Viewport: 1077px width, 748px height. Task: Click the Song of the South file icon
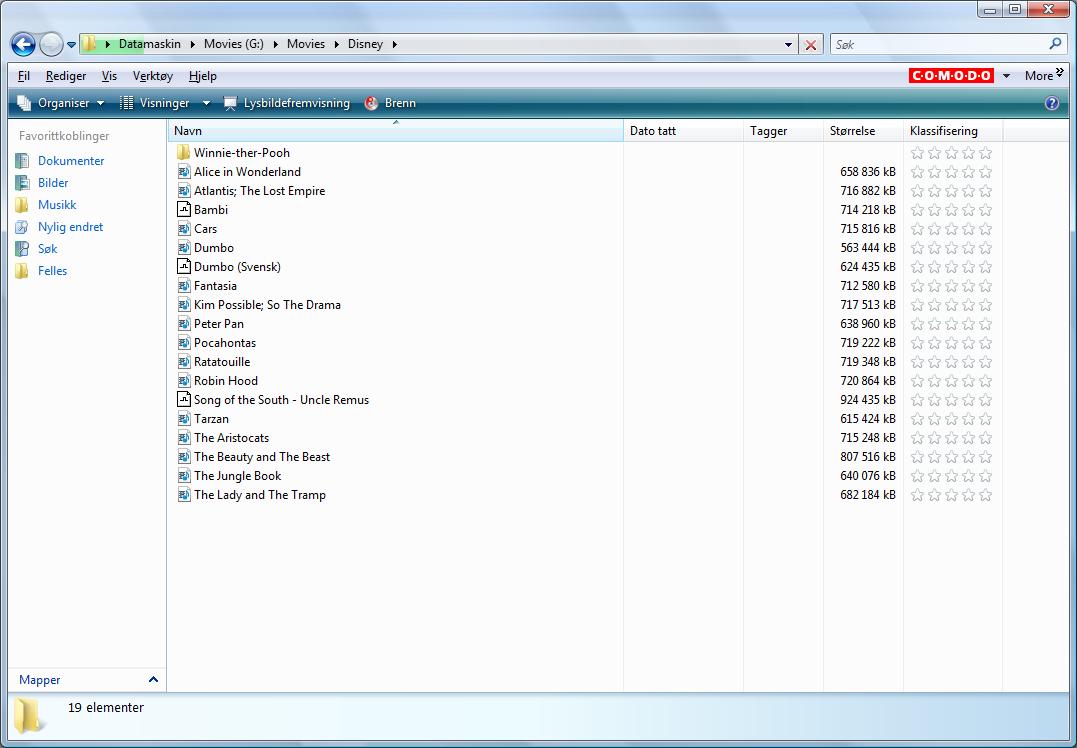coord(183,400)
